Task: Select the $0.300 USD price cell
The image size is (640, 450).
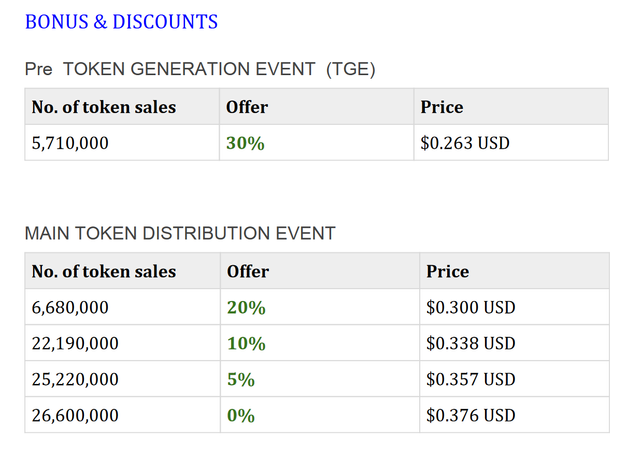Action: 470,307
